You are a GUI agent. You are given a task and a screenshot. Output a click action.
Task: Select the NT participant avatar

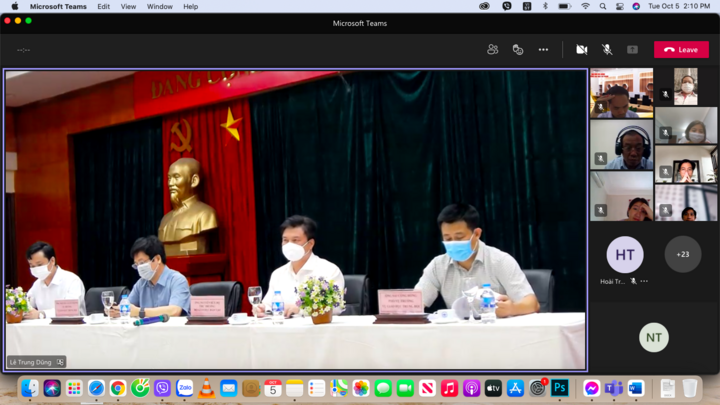tap(653, 338)
